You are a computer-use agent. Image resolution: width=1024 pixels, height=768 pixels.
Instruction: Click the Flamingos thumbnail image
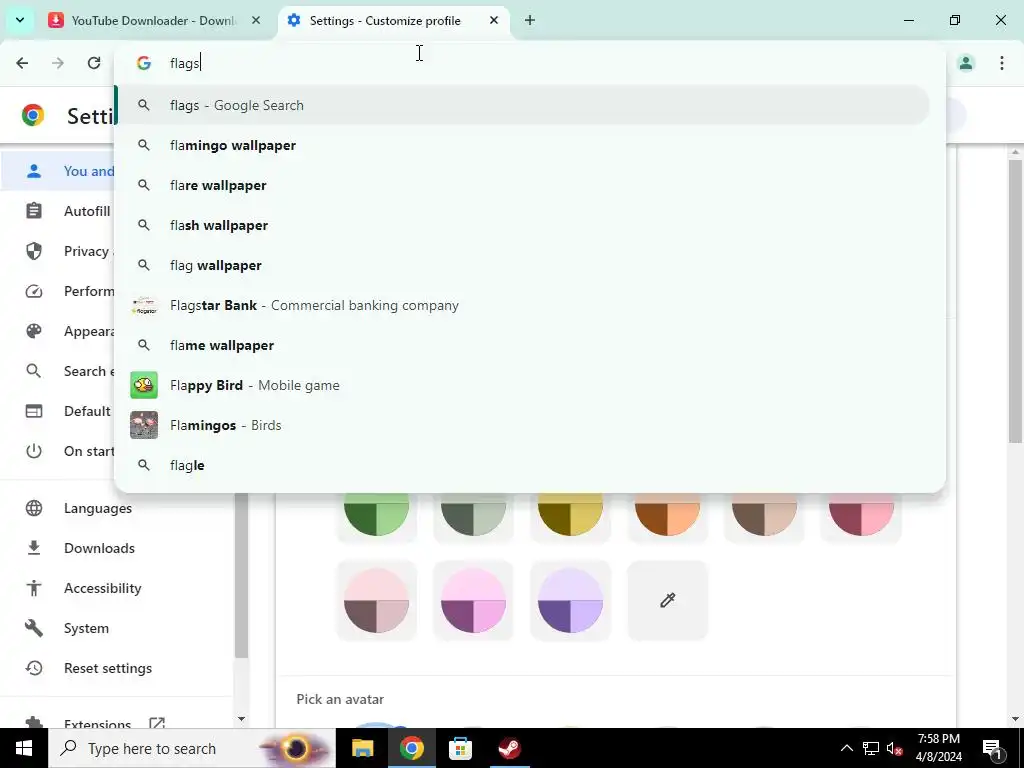point(144,425)
